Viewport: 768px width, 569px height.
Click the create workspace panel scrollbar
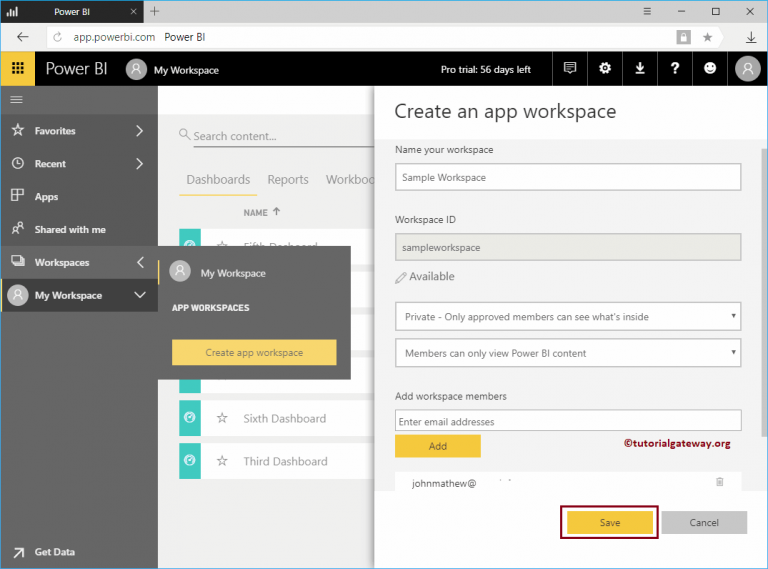click(764, 292)
